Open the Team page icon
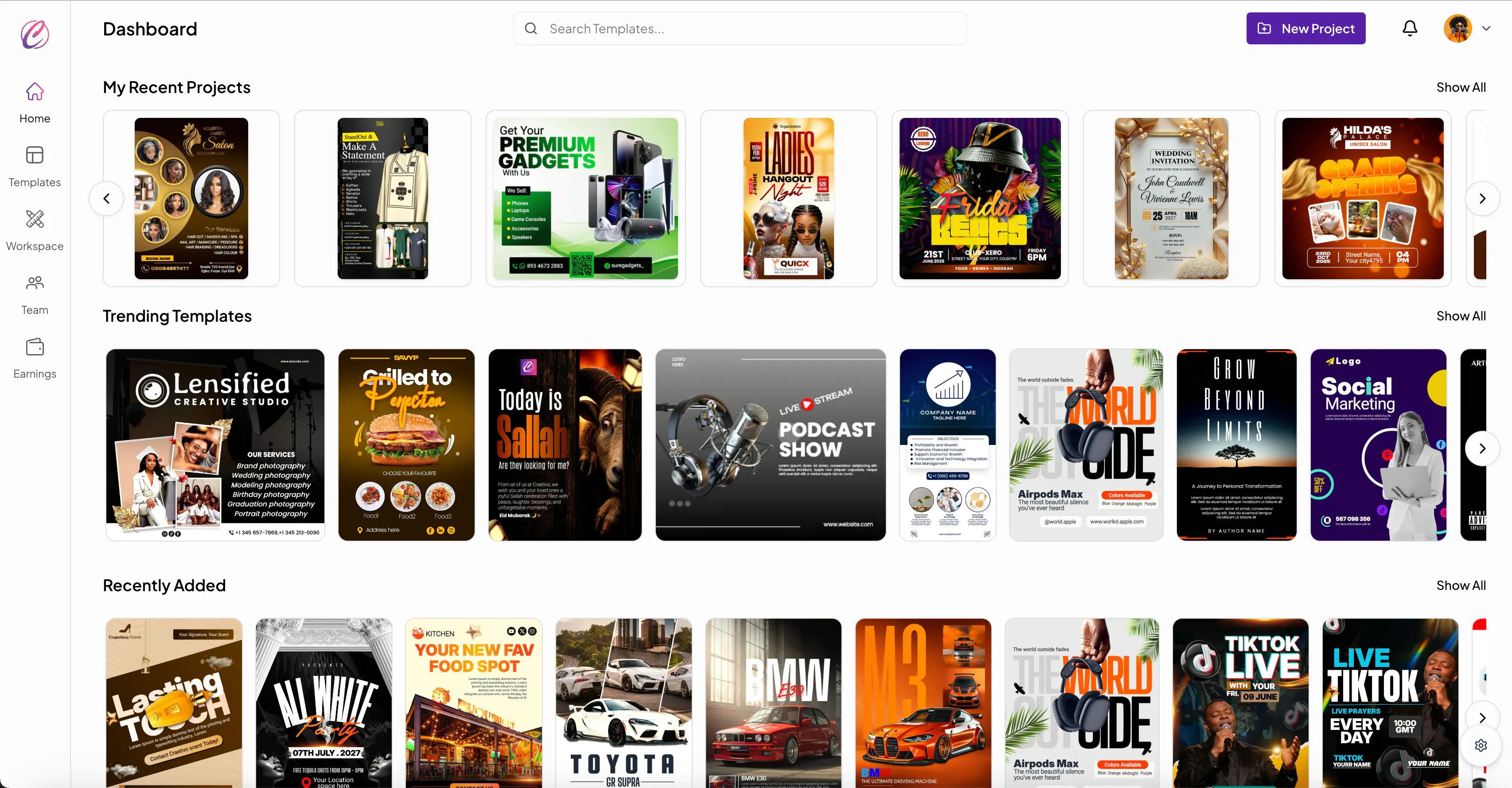This screenshot has height=788, width=1512. (x=35, y=283)
